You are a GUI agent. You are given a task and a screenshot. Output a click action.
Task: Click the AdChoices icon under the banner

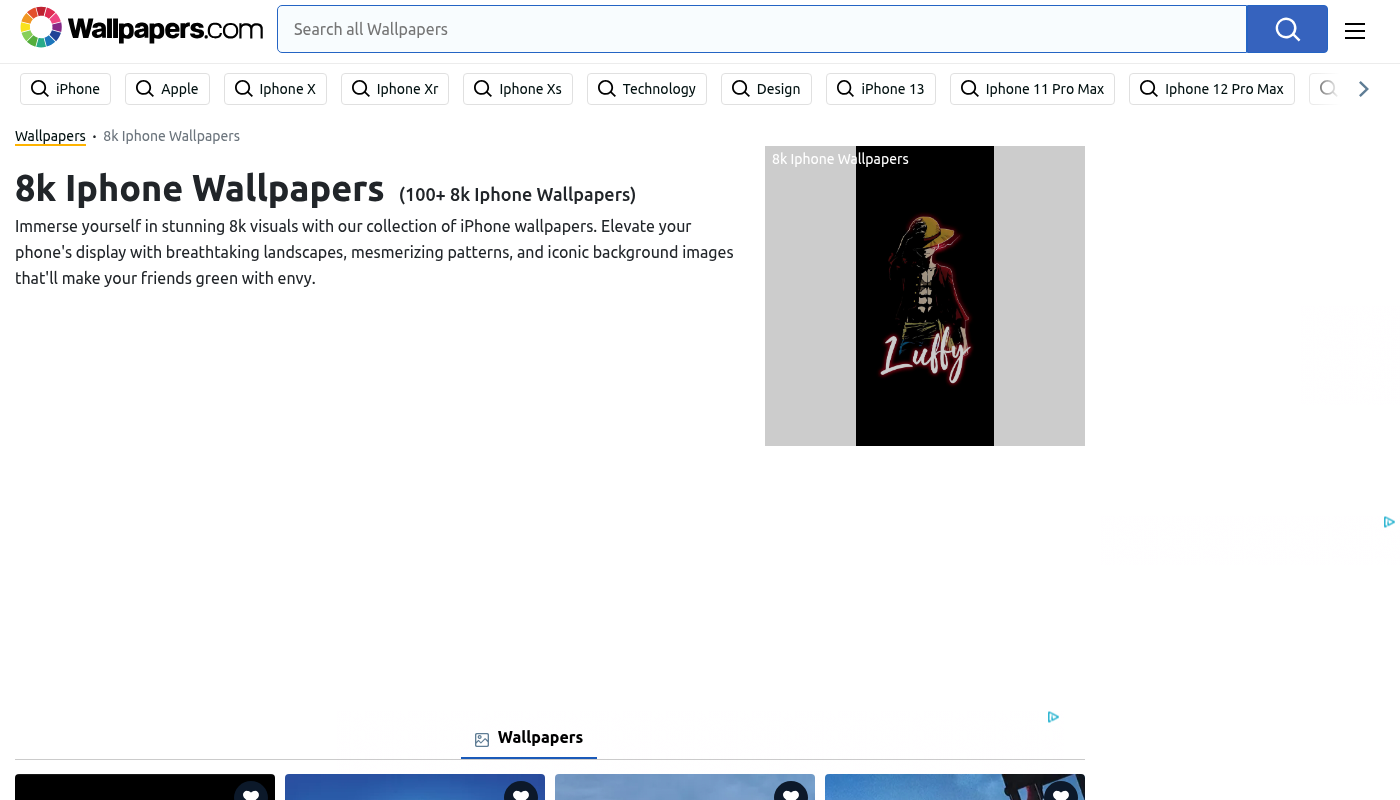(x=1053, y=717)
